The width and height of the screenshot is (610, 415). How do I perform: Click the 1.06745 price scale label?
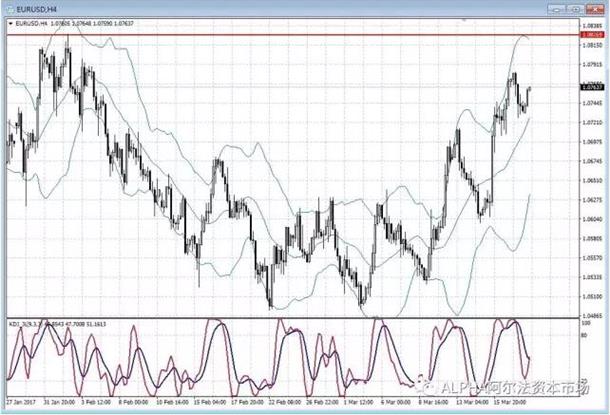pyautogui.click(x=592, y=161)
